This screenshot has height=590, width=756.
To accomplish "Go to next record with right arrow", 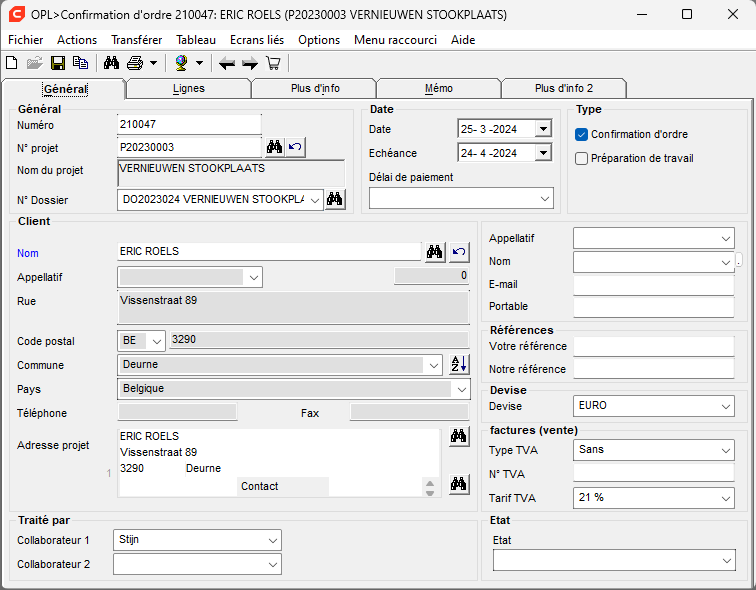I will pyautogui.click(x=250, y=63).
